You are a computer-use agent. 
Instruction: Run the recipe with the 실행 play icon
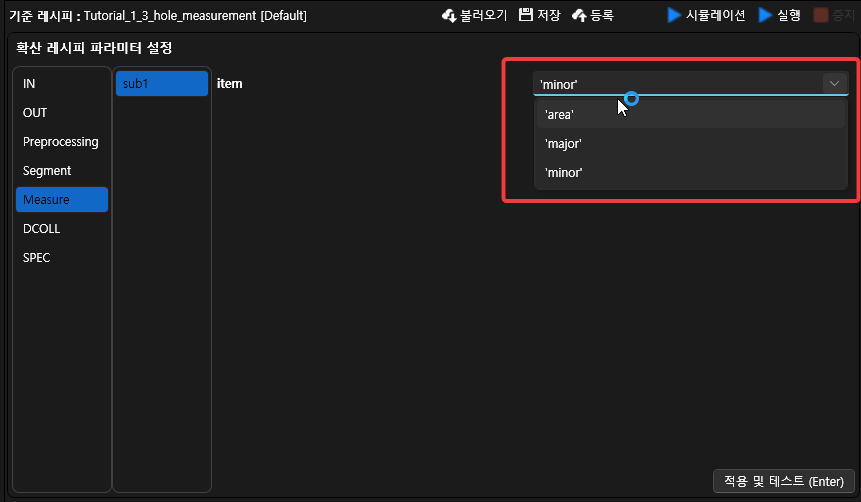point(766,16)
